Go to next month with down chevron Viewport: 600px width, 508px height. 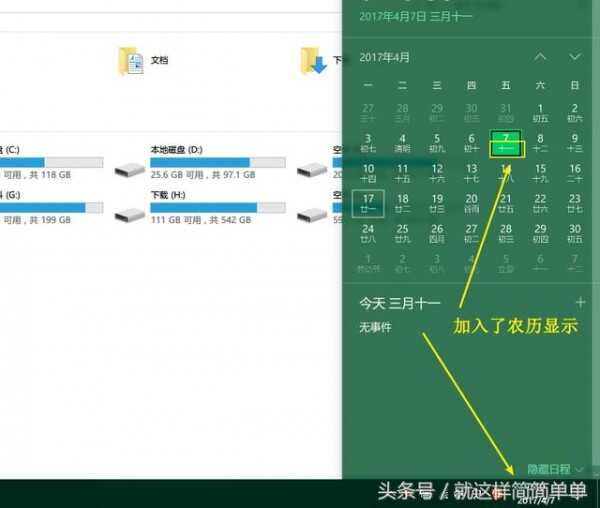point(574,57)
